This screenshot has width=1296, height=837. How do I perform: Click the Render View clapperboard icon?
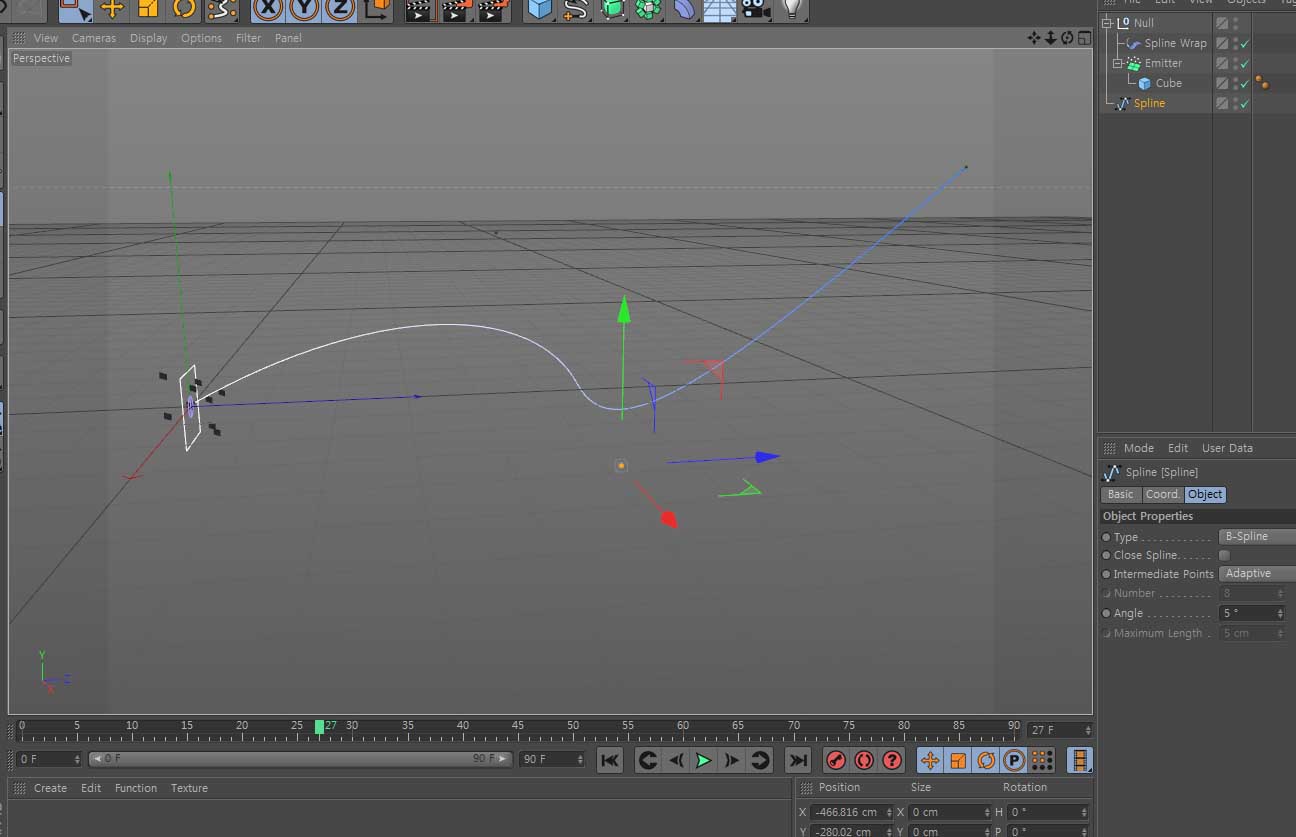coord(420,9)
